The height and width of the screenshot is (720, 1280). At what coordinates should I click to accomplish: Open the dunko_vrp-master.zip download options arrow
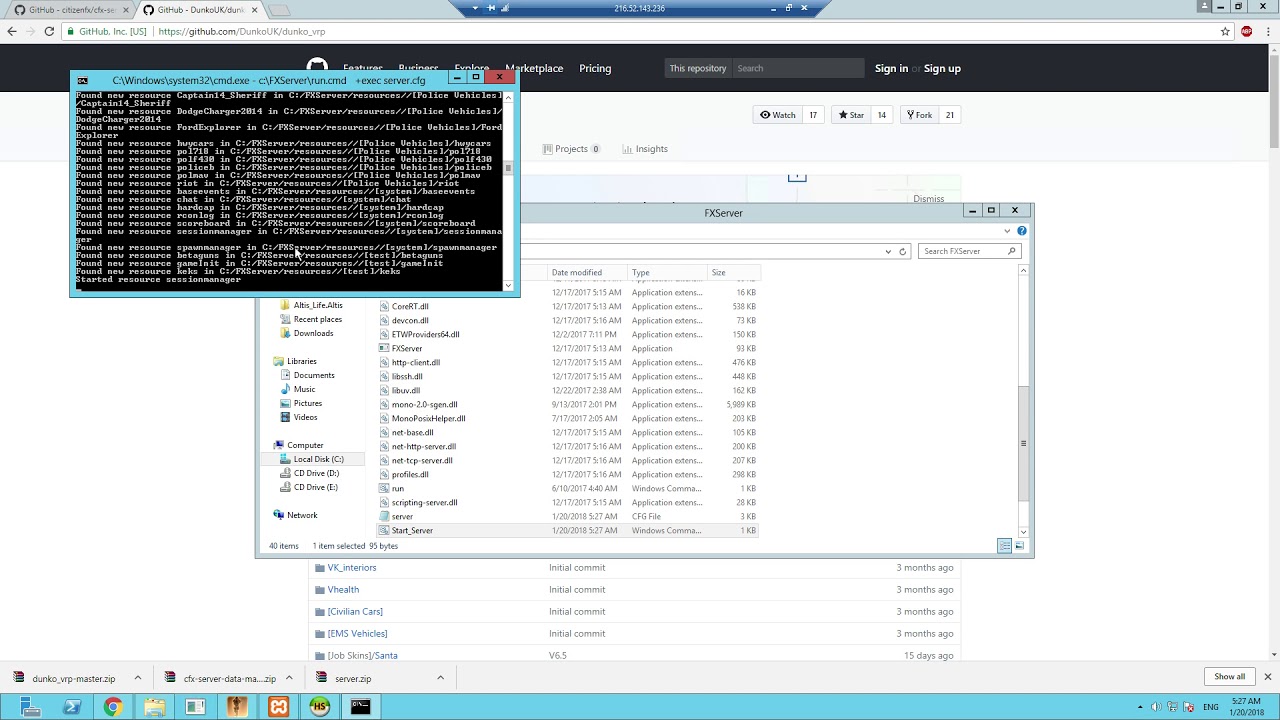(138, 678)
